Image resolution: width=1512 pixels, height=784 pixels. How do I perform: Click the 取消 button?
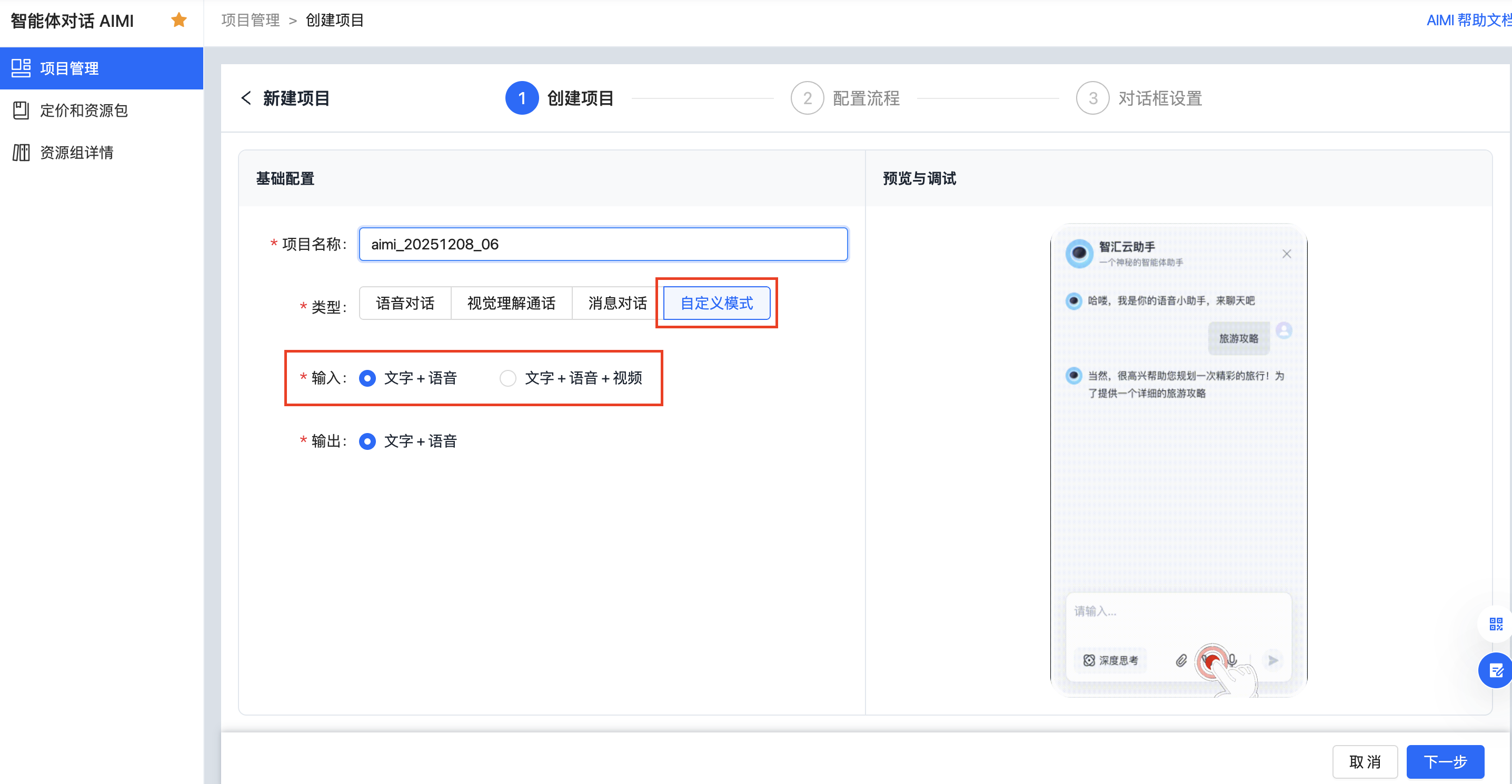pos(1365,762)
